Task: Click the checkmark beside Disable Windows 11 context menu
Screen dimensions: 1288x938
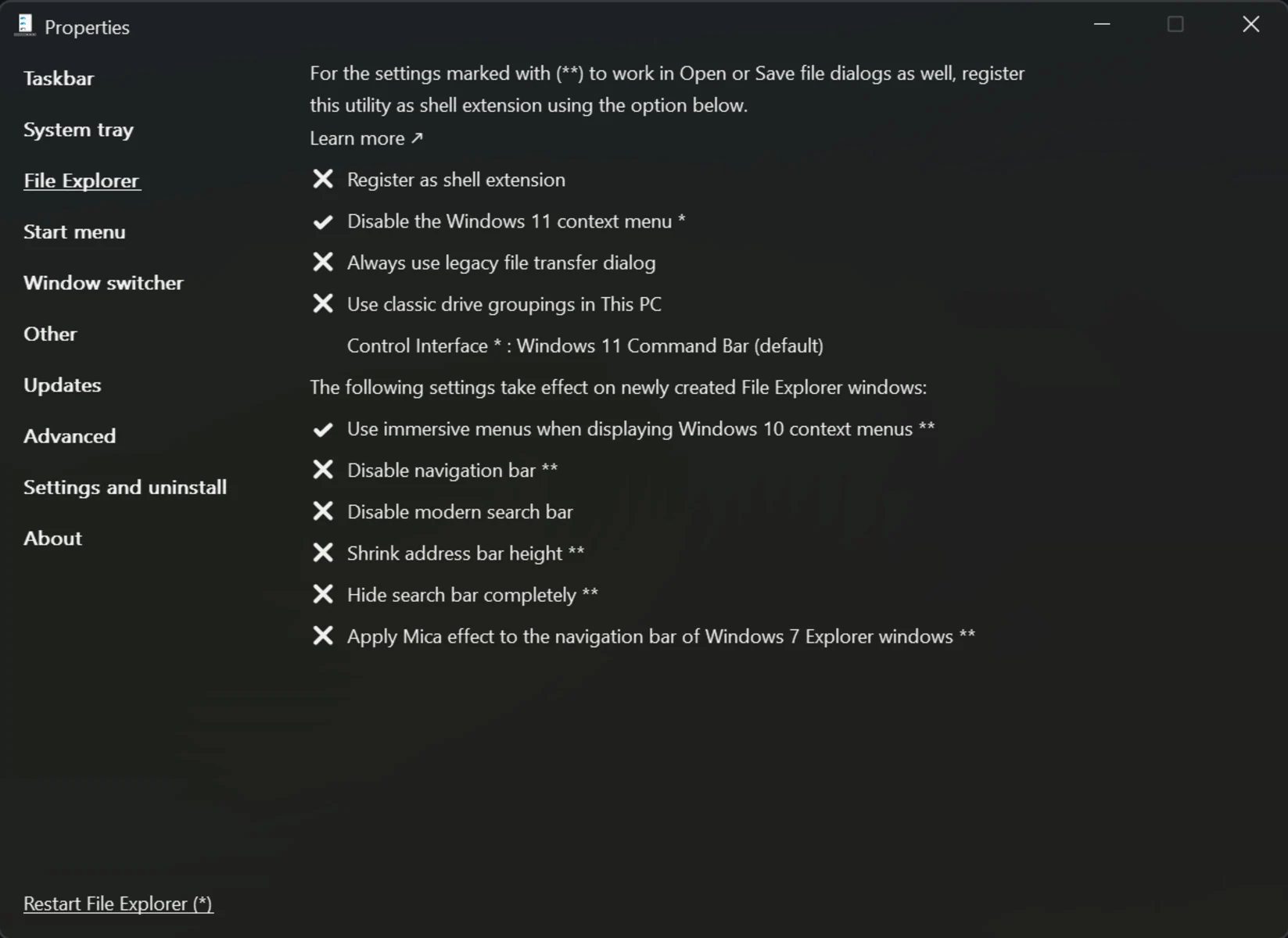Action: (x=323, y=222)
